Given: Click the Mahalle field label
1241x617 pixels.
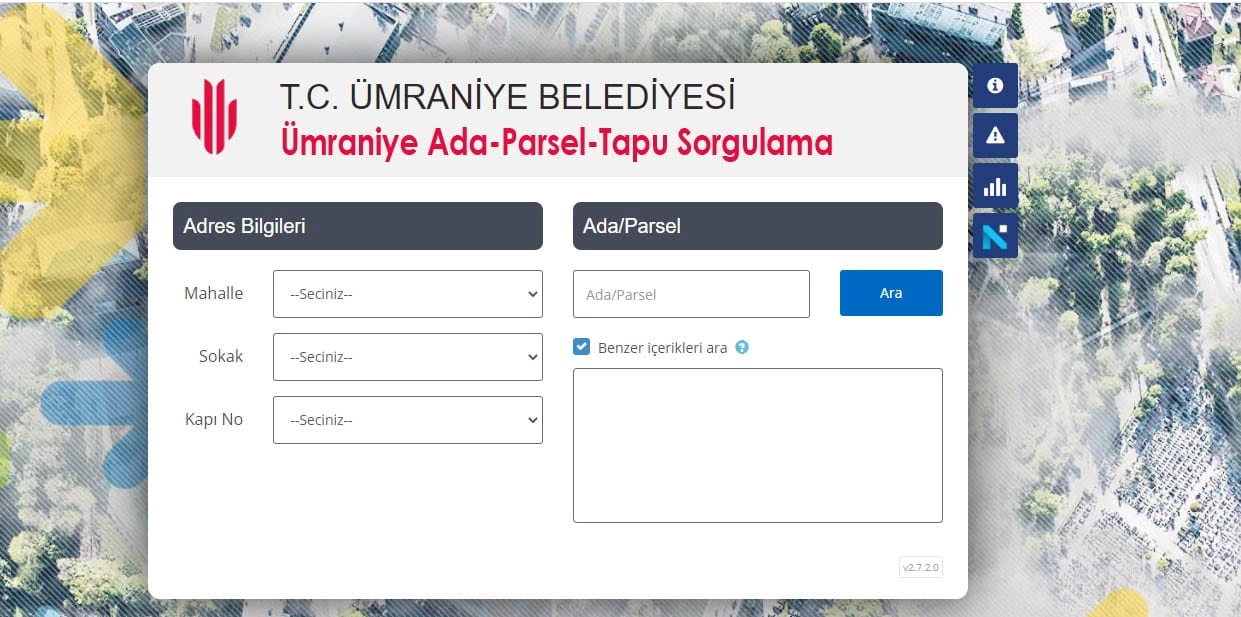Looking at the screenshot, I should [213, 293].
